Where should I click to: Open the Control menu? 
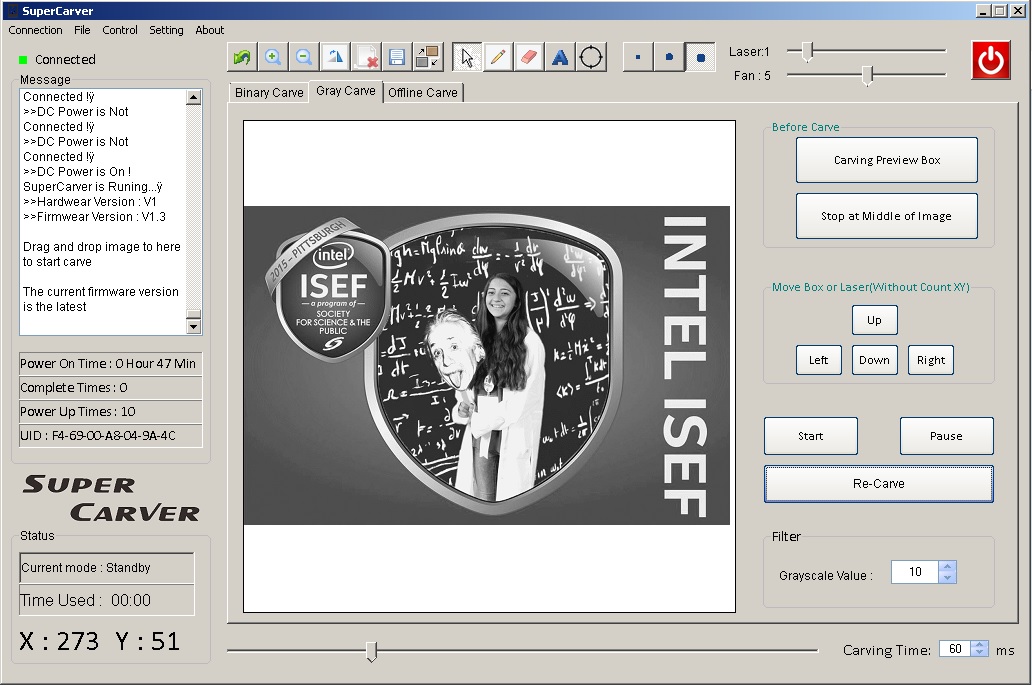(120, 30)
